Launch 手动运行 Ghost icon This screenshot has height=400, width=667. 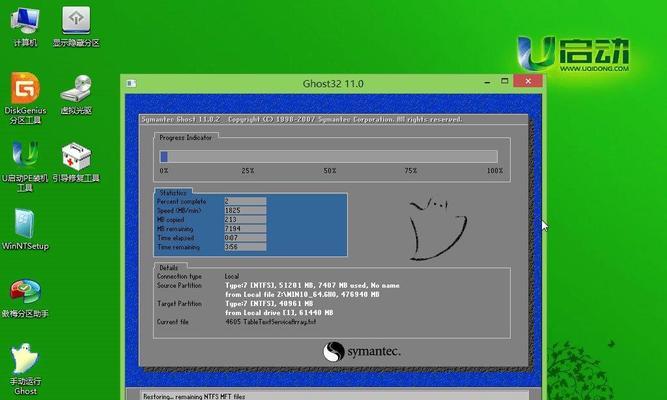pyautogui.click(x=25, y=369)
